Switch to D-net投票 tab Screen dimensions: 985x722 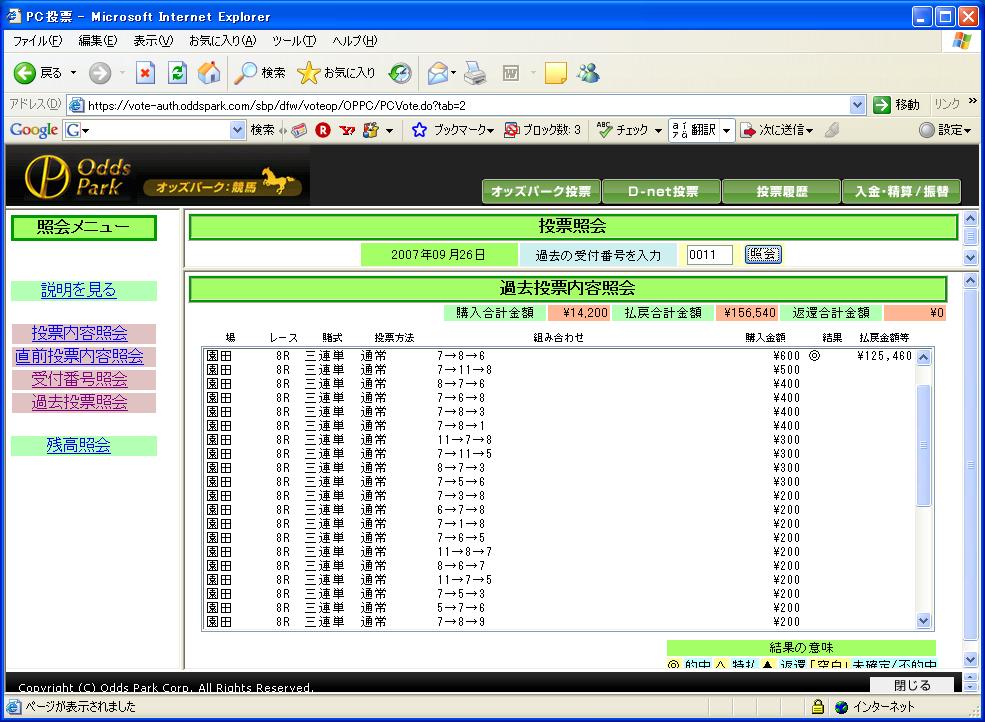click(x=661, y=191)
